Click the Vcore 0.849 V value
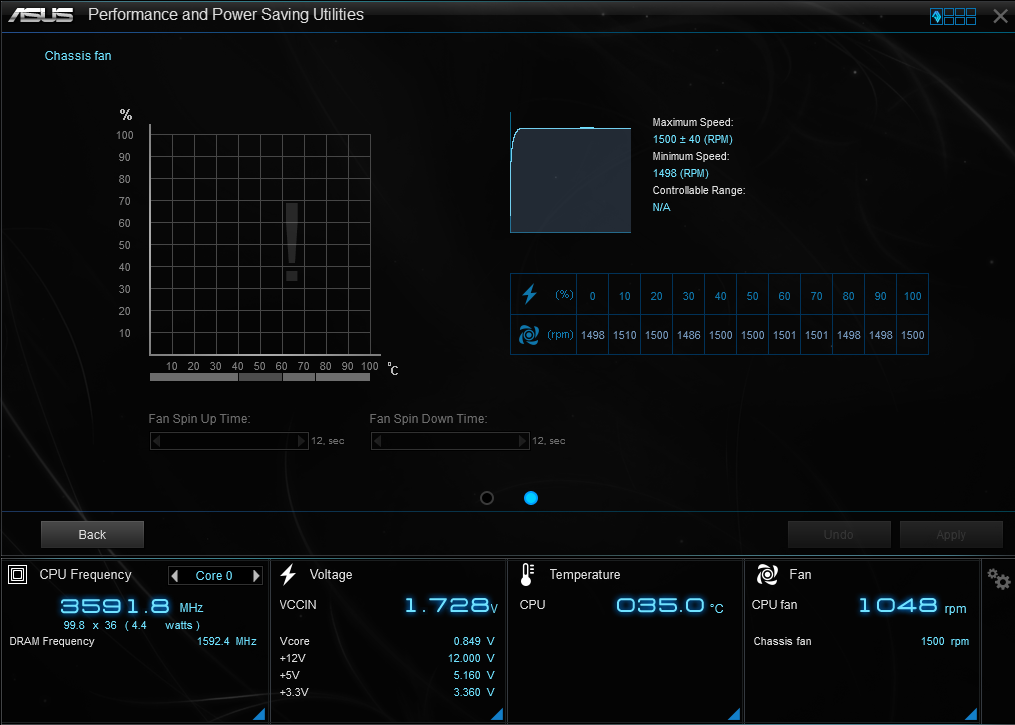The image size is (1015, 725). 474,641
